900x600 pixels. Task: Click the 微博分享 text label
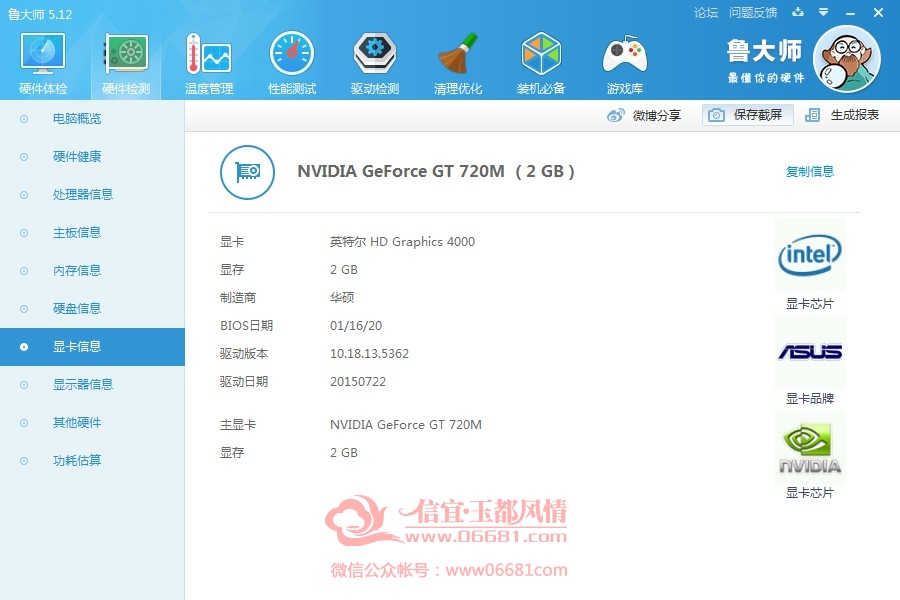tap(657, 115)
